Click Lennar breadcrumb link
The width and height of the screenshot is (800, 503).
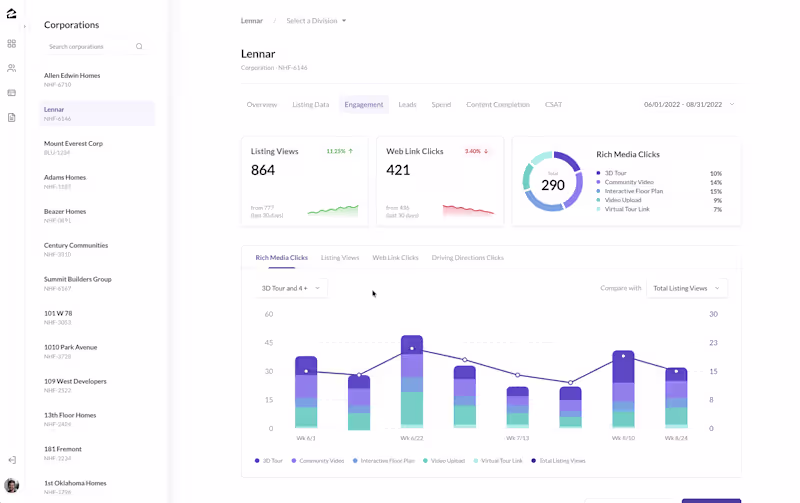tap(252, 21)
